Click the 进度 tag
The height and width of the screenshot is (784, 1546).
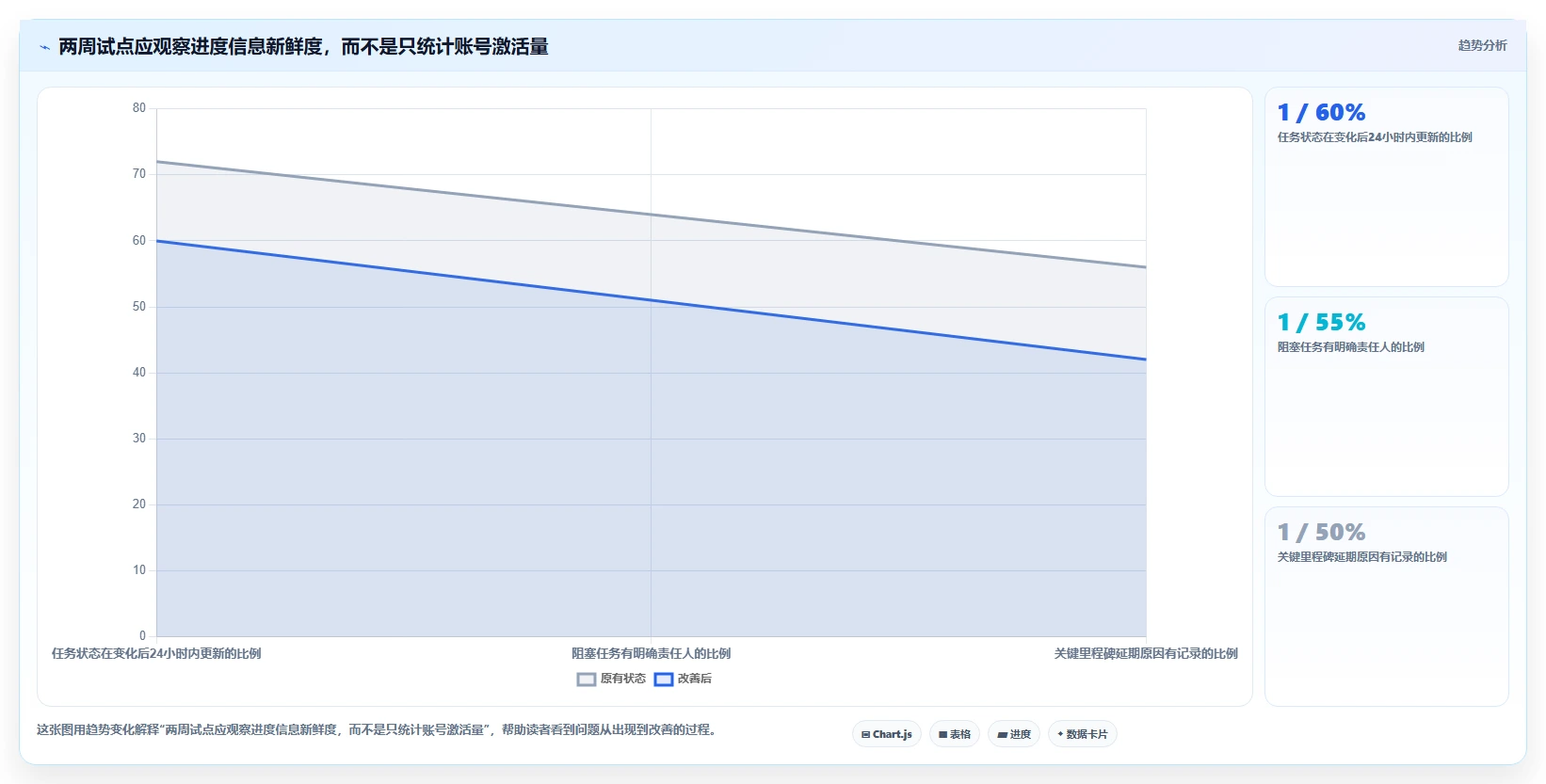point(1014,734)
